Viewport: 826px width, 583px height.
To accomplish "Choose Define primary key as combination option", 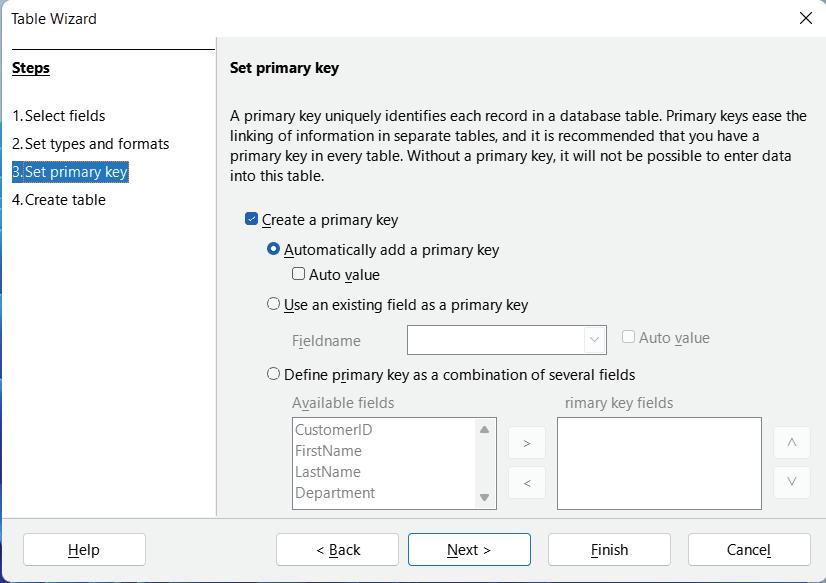I will click(x=274, y=374).
